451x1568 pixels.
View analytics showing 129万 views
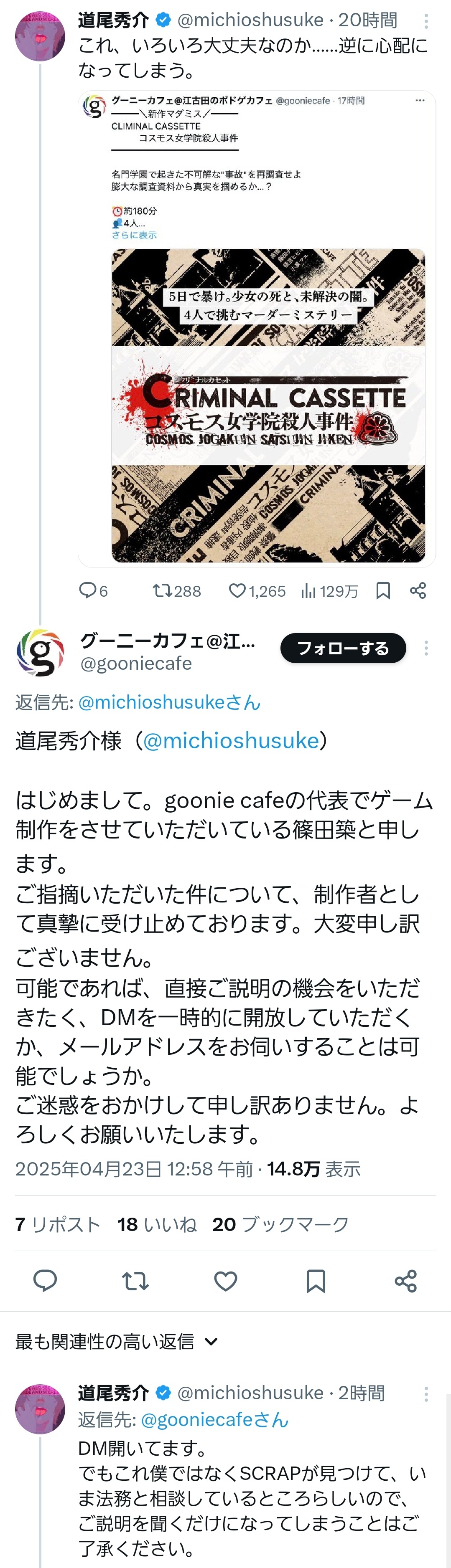click(329, 590)
